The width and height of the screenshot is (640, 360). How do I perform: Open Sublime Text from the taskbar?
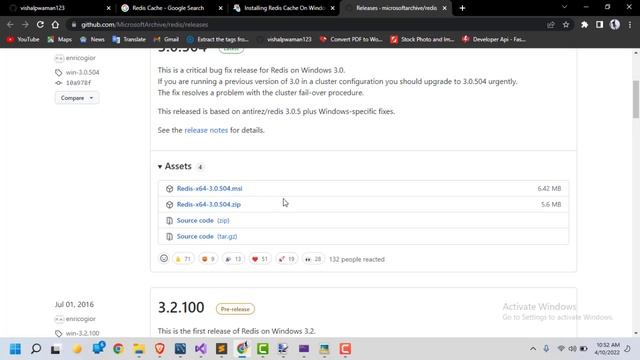click(222, 349)
